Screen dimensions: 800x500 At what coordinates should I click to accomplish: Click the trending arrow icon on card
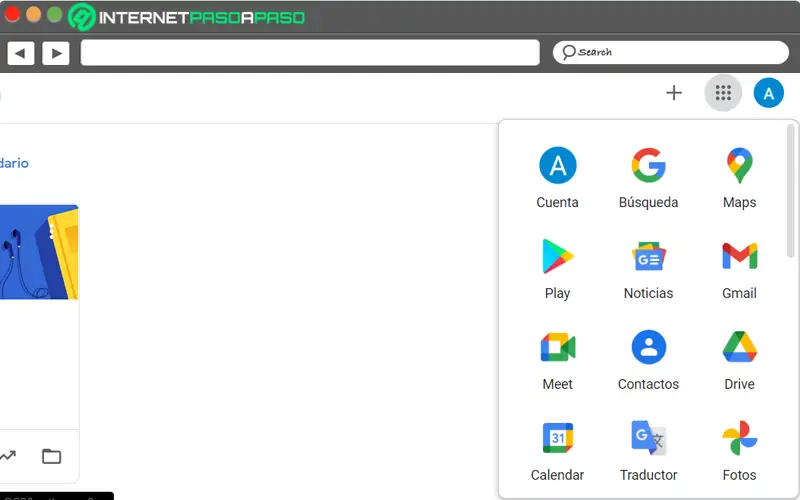tap(8, 456)
